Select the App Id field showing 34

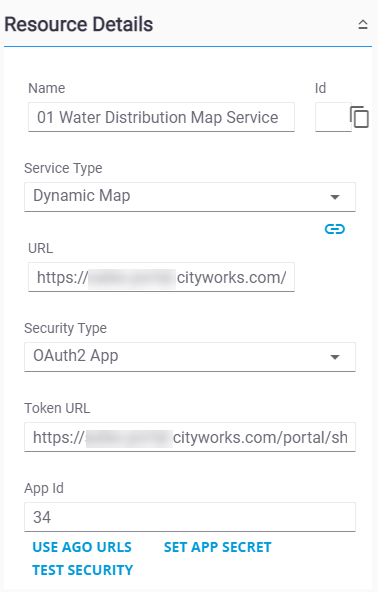190,517
